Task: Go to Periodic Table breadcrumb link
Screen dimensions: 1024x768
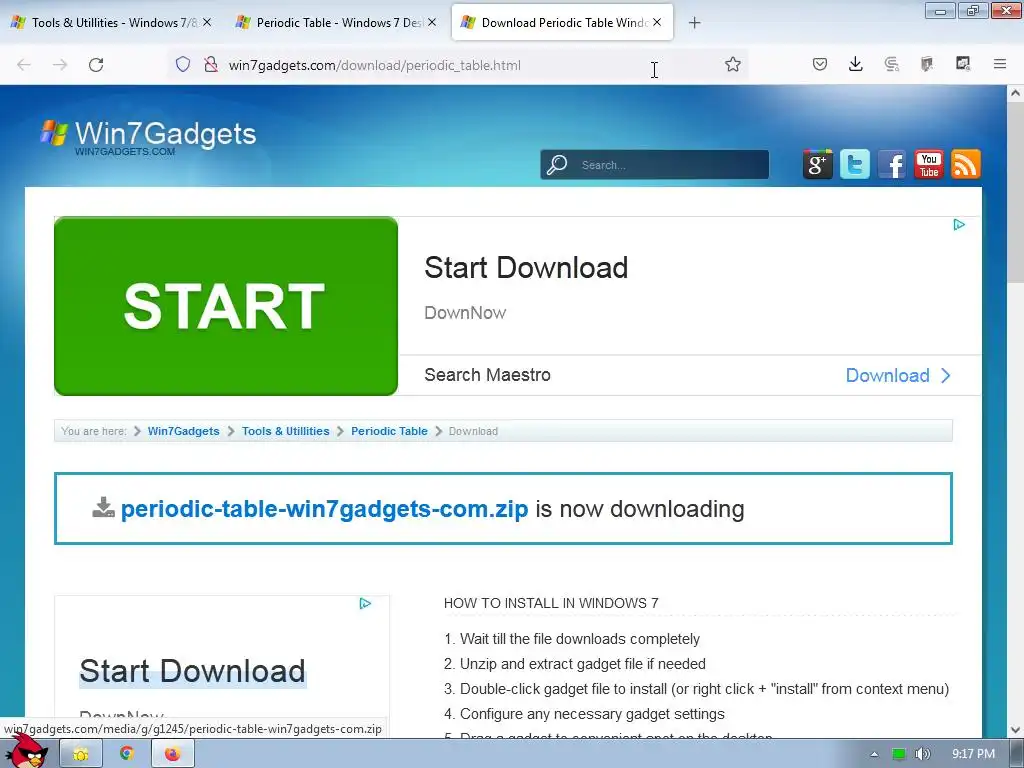Action: (389, 431)
